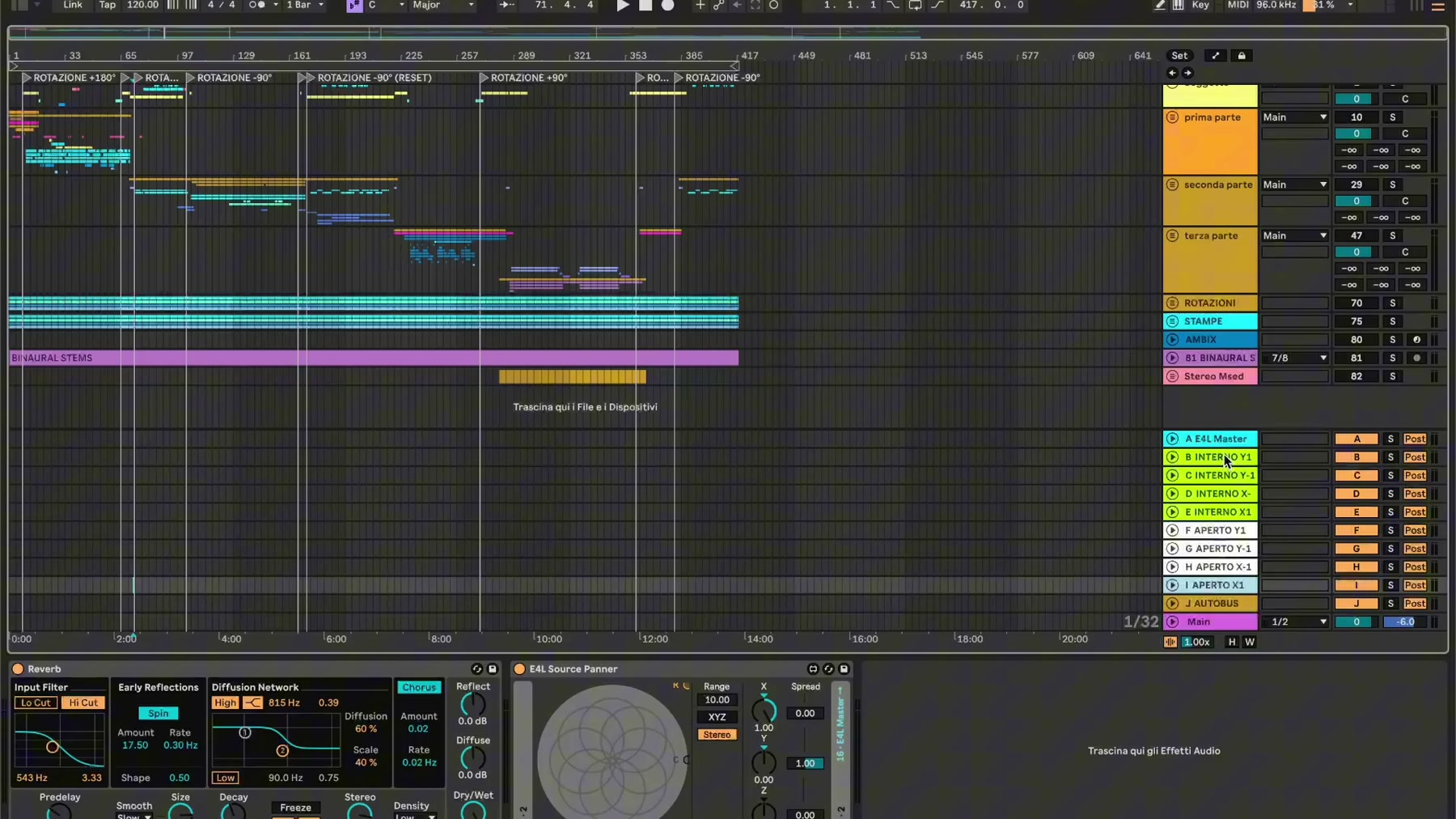Select the ROTAZIONE +90° locator
The height and width of the screenshot is (819, 1456).
coord(523,78)
